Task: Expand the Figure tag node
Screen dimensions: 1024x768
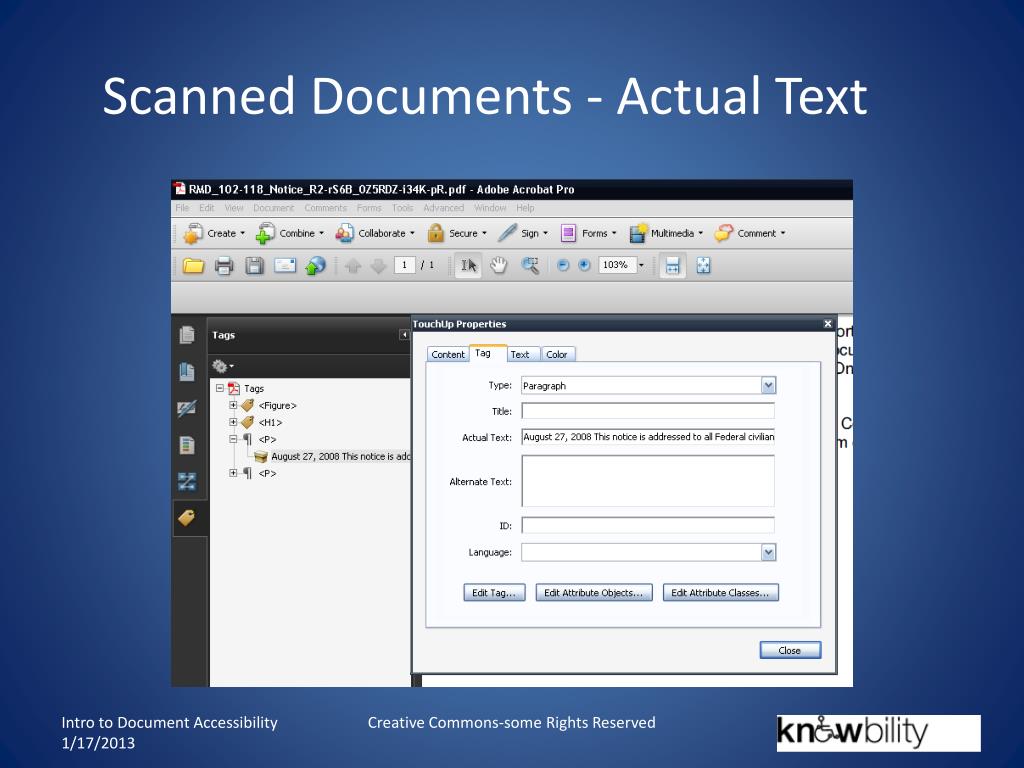Action: (233, 405)
